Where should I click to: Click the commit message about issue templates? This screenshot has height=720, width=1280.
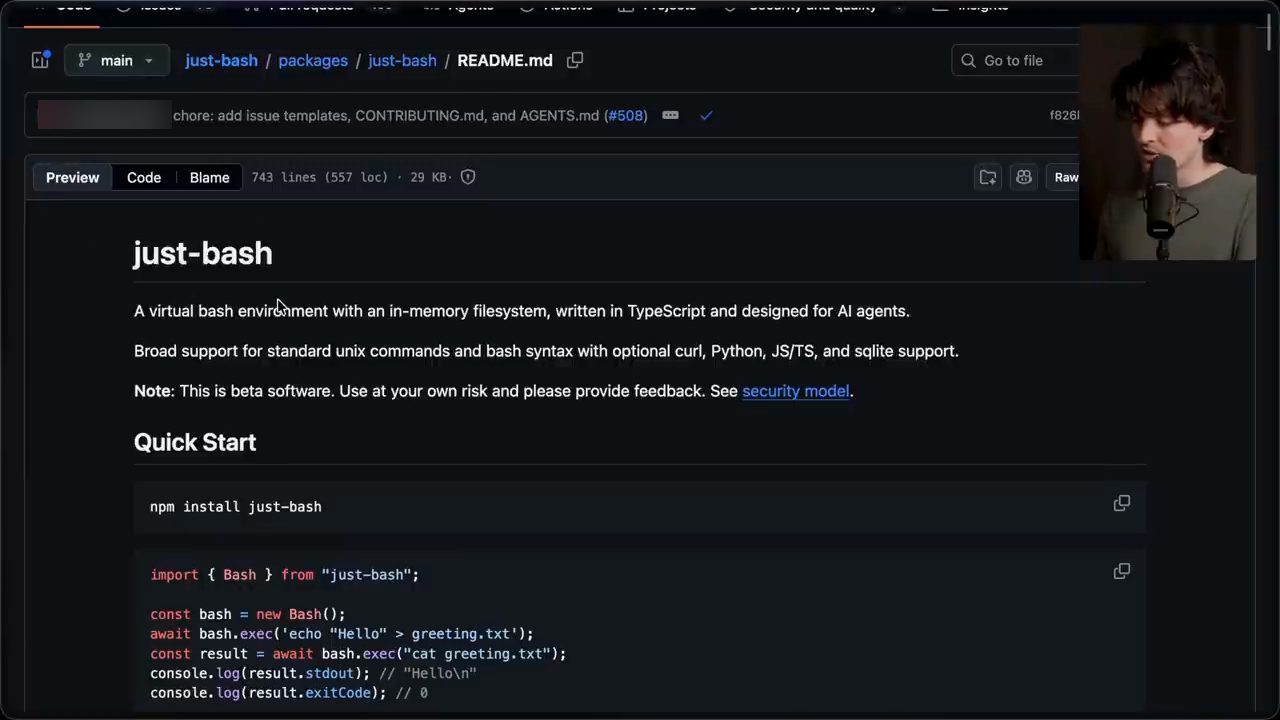[x=386, y=115]
